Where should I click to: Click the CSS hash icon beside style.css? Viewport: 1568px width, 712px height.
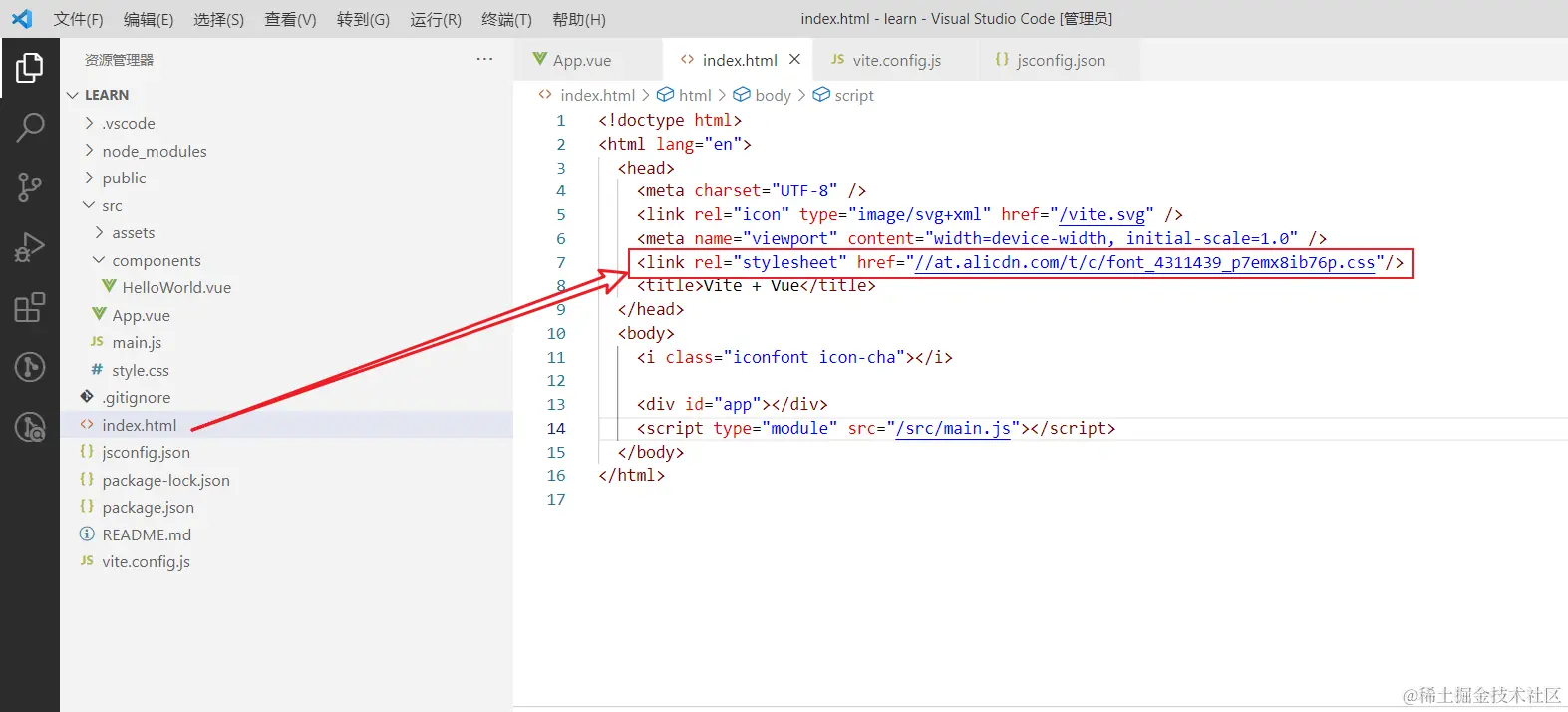[x=97, y=369]
